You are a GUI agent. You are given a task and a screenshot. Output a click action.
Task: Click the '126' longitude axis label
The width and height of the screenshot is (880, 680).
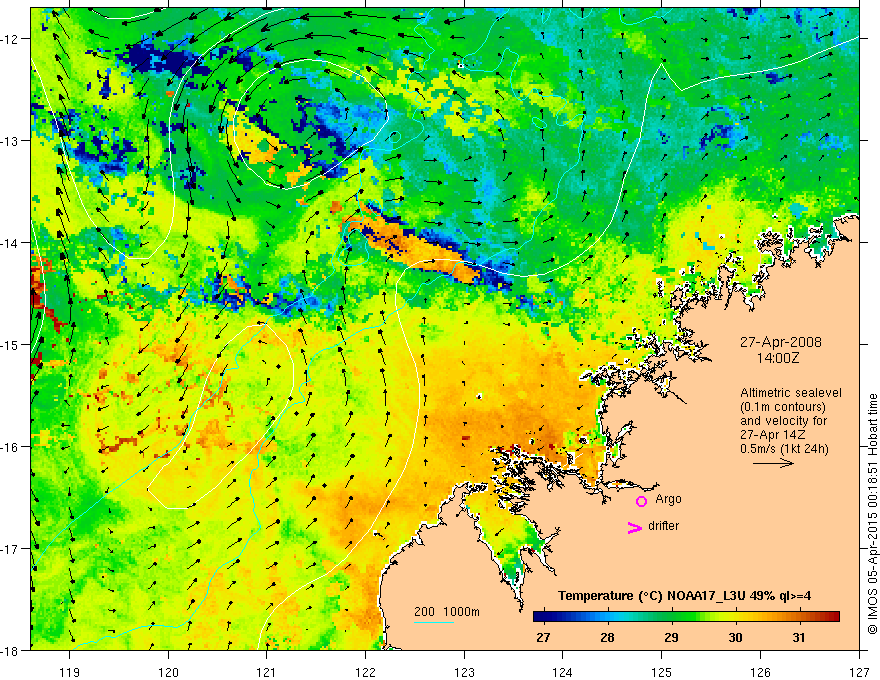(x=760, y=672)
